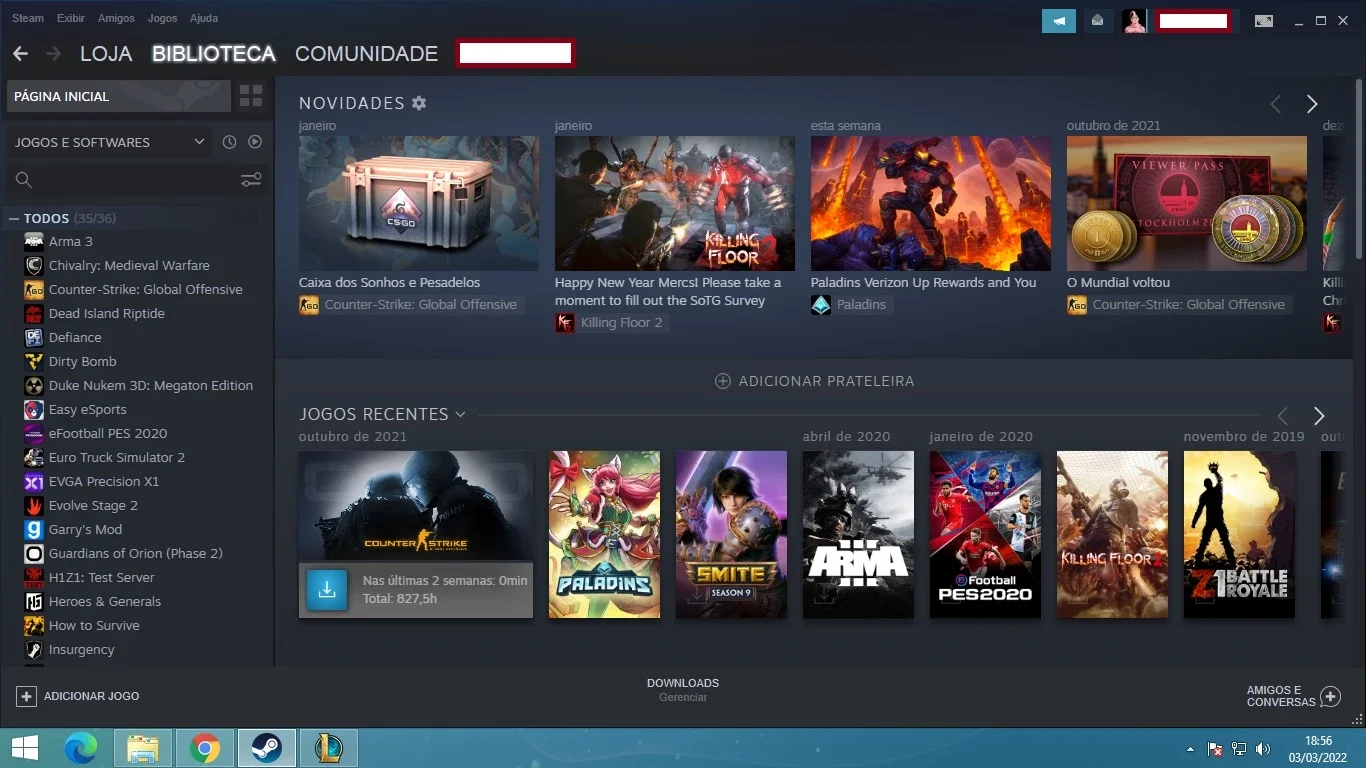1366x768 pixels.
Task: Open the Windows Start button
Action: (x=25, y=748)
